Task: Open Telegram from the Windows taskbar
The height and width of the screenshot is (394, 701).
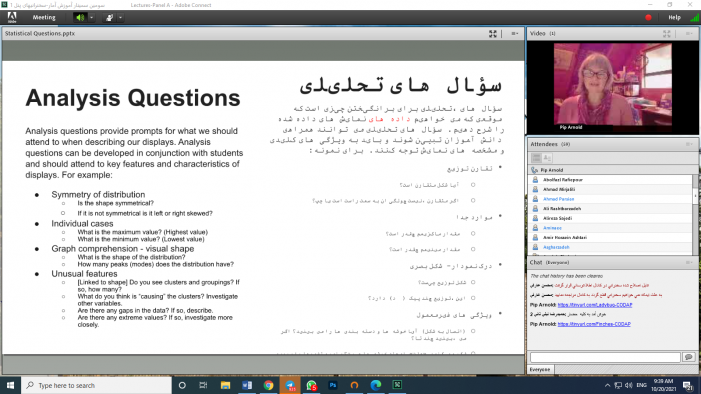Action: pos(290,385)
